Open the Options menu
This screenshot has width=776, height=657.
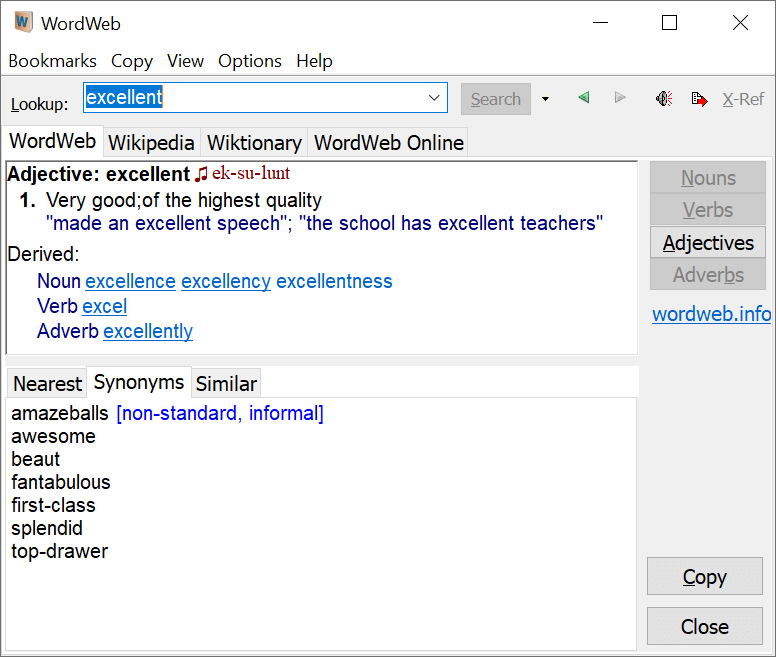click(250, 61)
